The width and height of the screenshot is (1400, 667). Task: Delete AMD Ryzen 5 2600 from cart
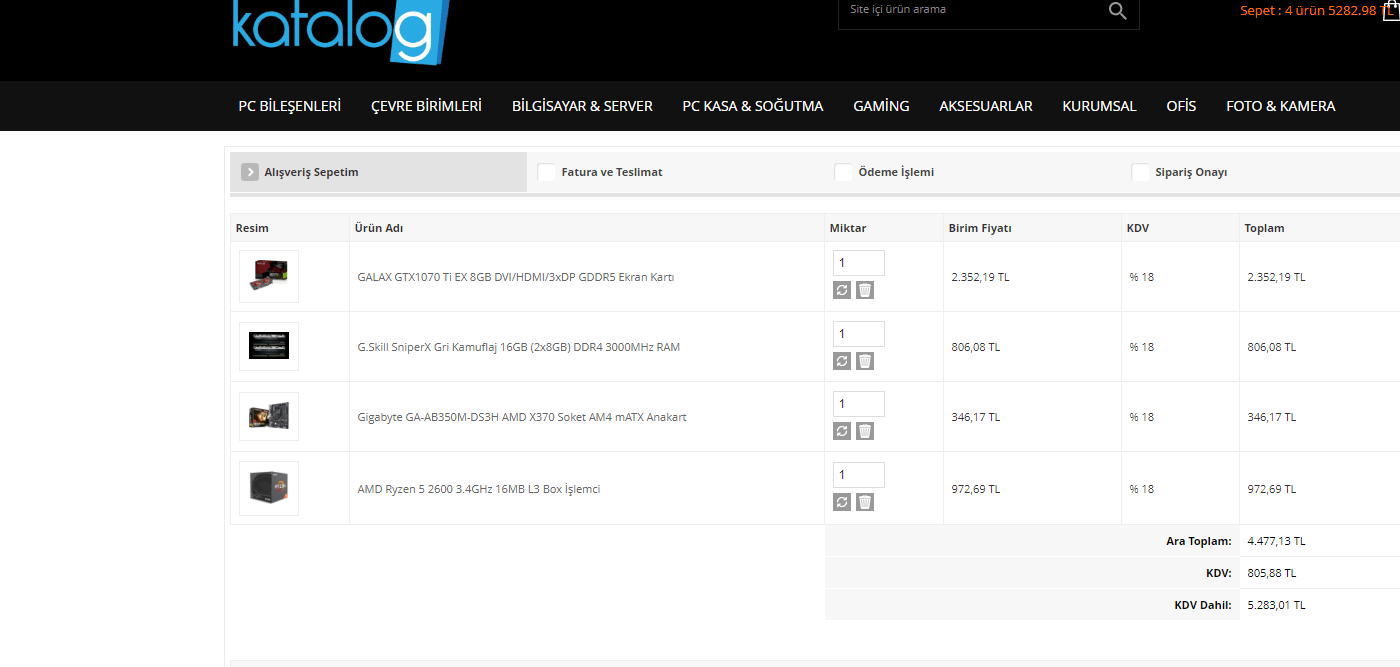[865, 501]
